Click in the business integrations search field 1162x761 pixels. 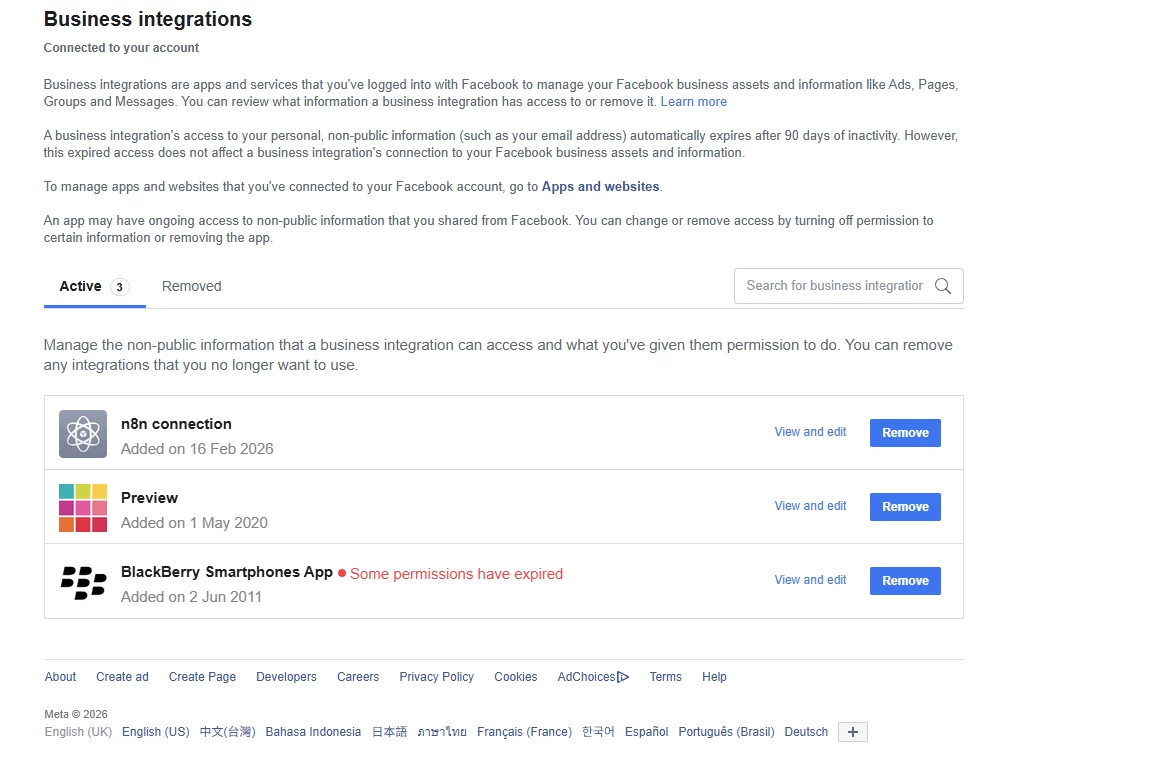pos(834,286)
